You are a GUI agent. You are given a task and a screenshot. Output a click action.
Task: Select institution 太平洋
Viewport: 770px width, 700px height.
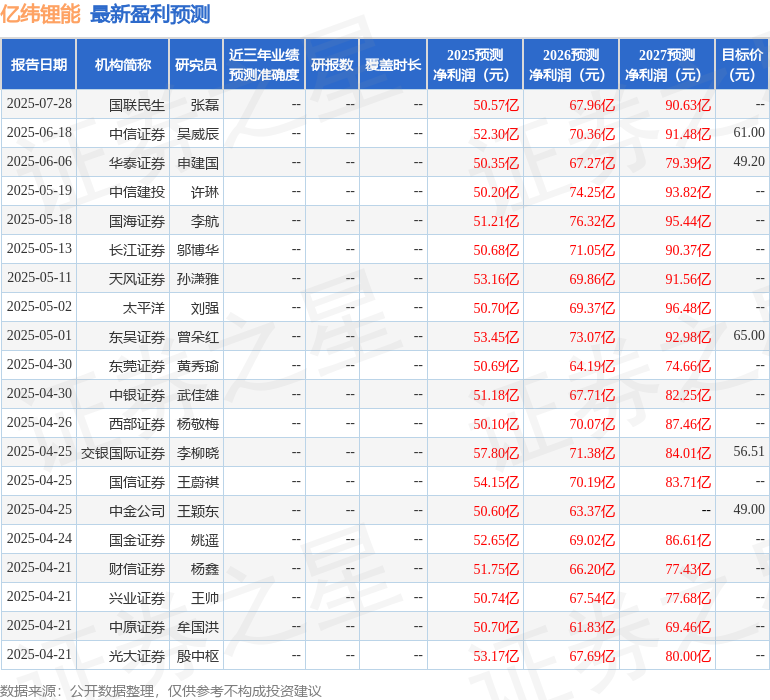click(x=143, y=308)
